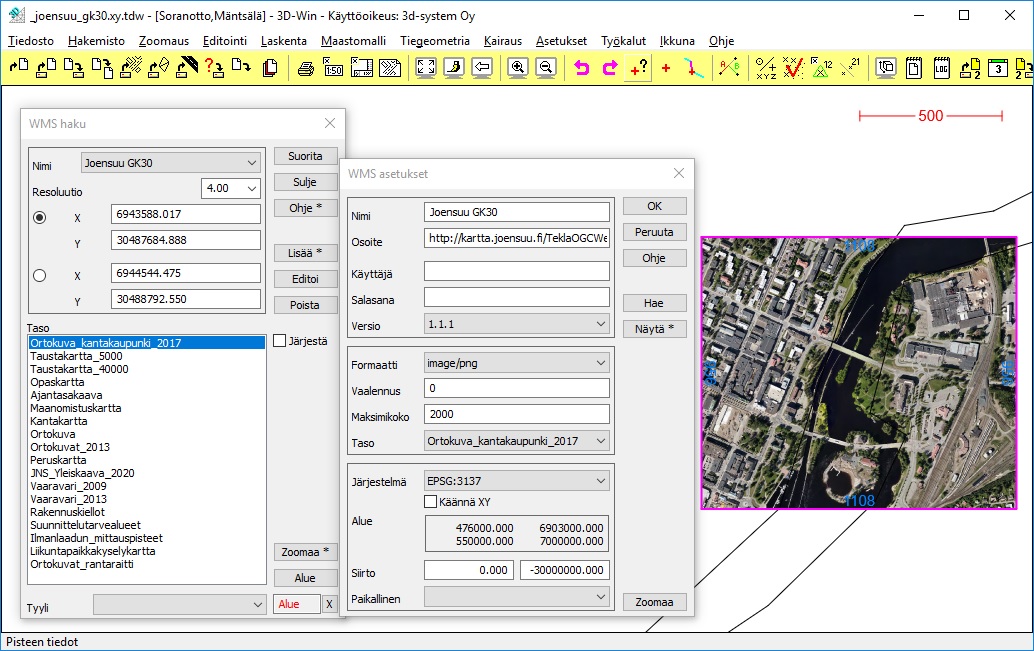The image size is (1034, 651).
Task: Click the save file icon (page with down arrow)
Action: point(73,67)
